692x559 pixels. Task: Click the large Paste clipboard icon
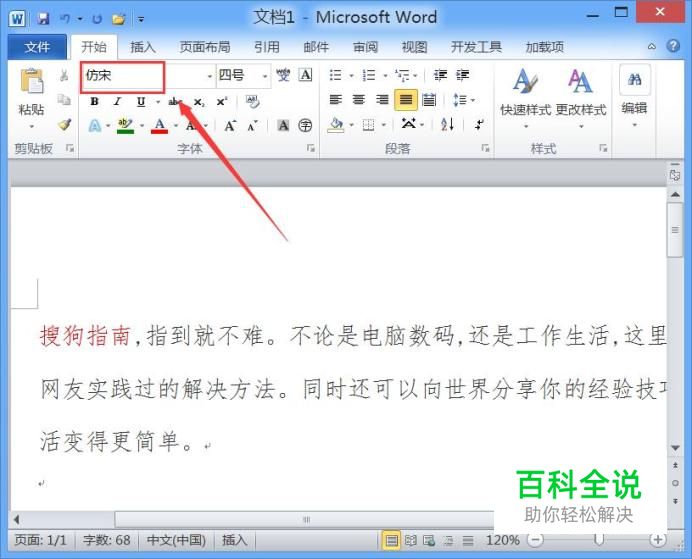point(31,82)
